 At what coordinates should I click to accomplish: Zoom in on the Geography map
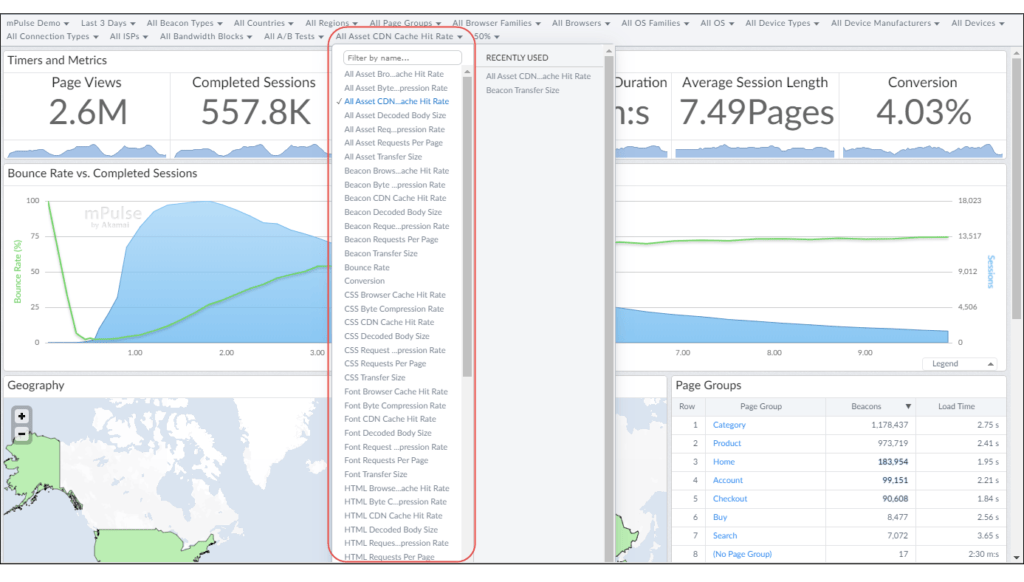22,416
